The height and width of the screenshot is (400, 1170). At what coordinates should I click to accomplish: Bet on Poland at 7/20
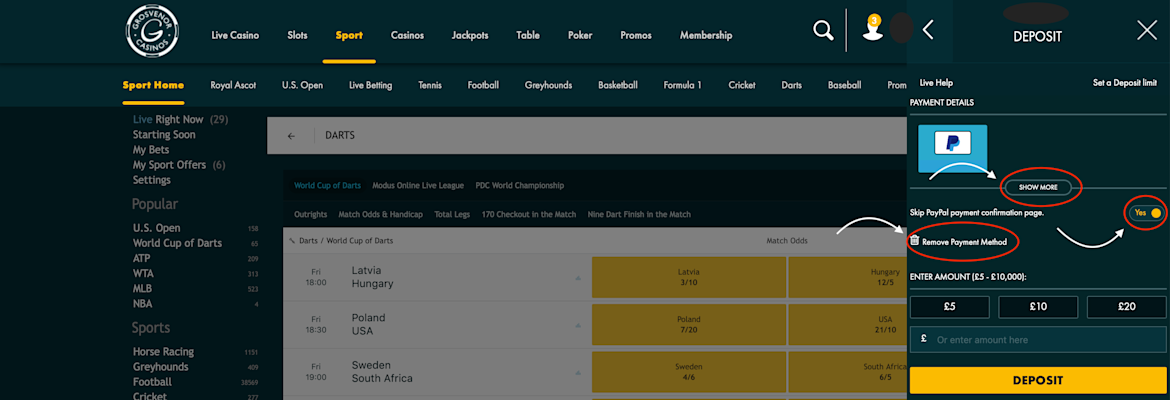click(x=688, y=325)
